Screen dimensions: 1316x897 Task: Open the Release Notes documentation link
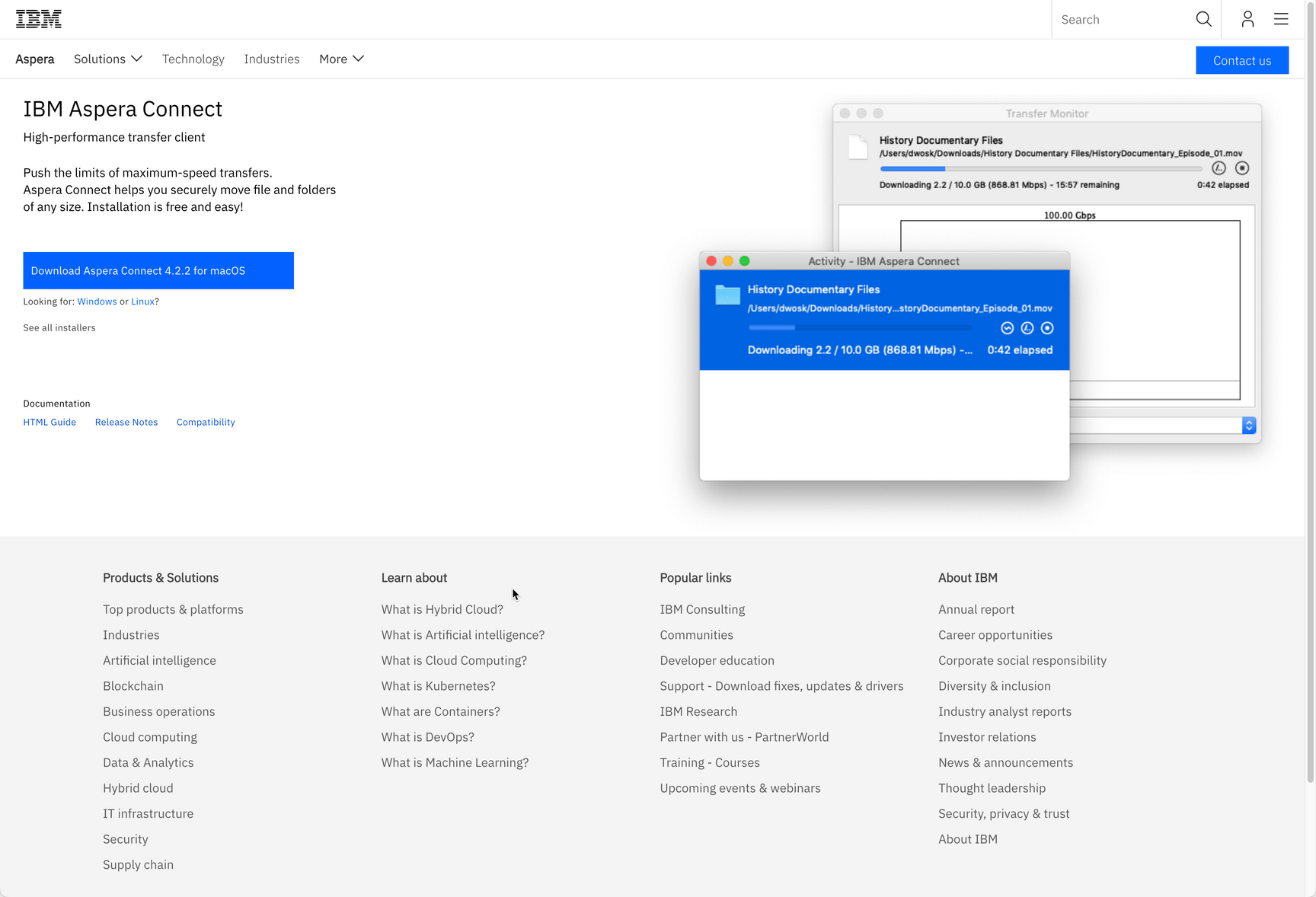126,422
